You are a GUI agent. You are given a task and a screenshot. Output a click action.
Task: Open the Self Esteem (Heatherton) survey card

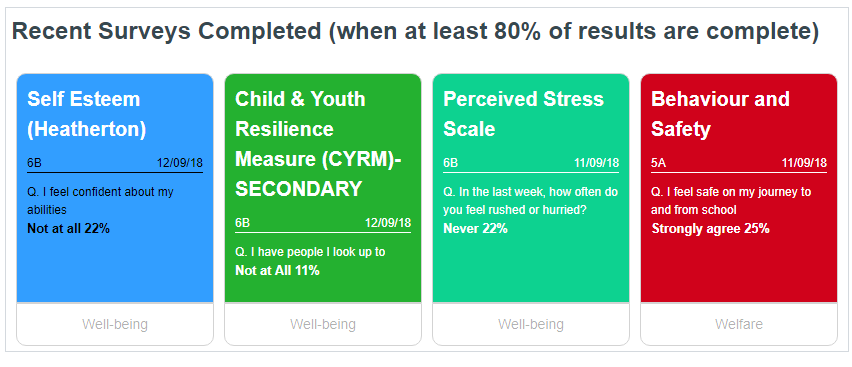(x=115, y=209)
